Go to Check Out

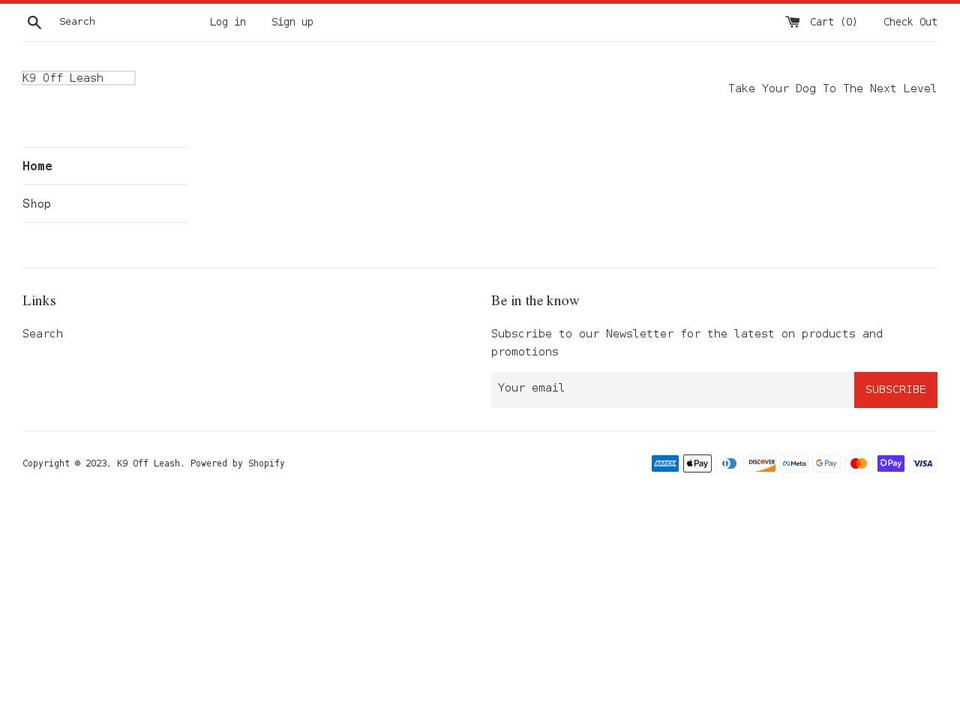tap(910, 22)
